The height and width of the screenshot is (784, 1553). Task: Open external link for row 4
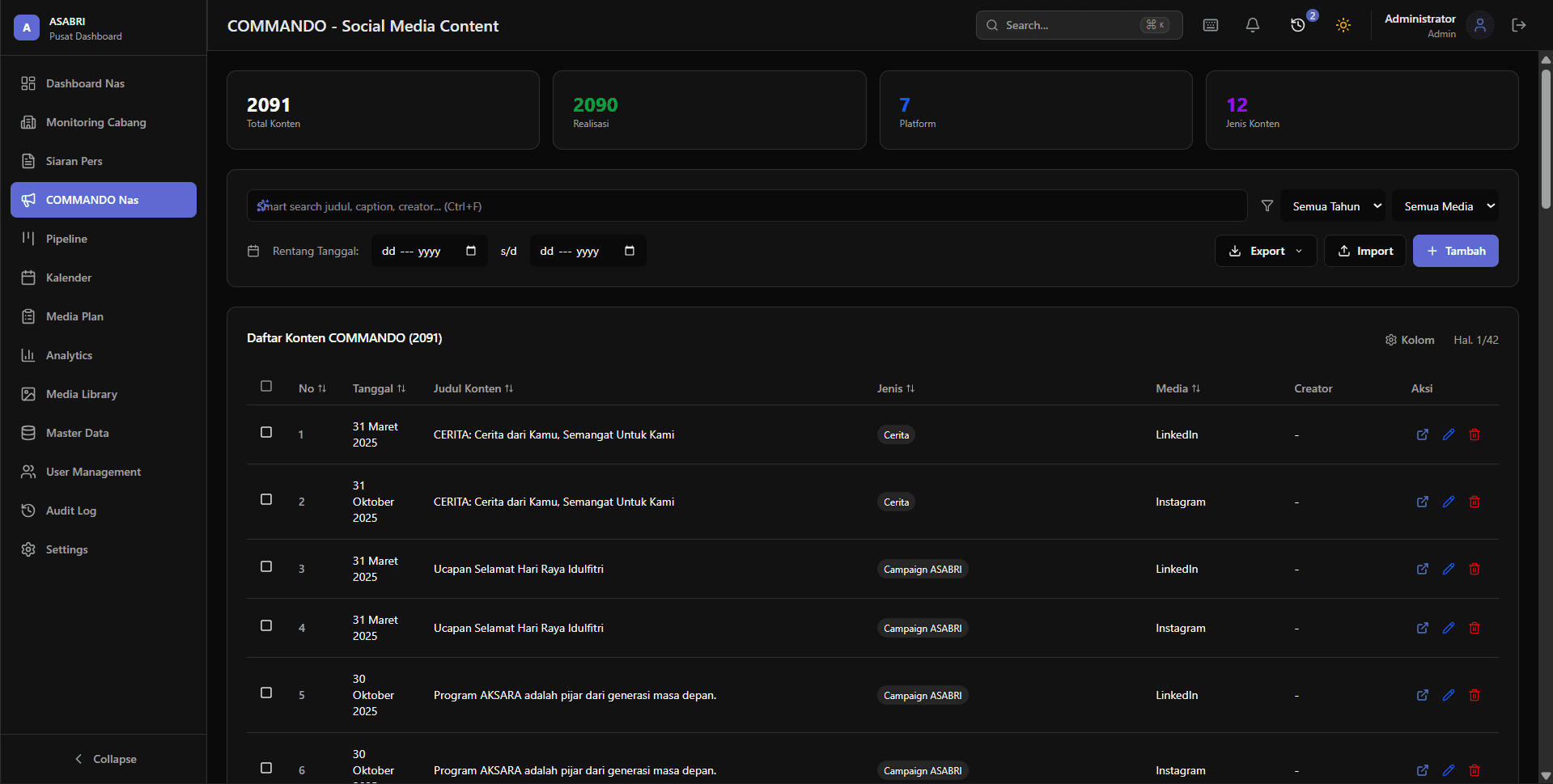click(1423, 628)
